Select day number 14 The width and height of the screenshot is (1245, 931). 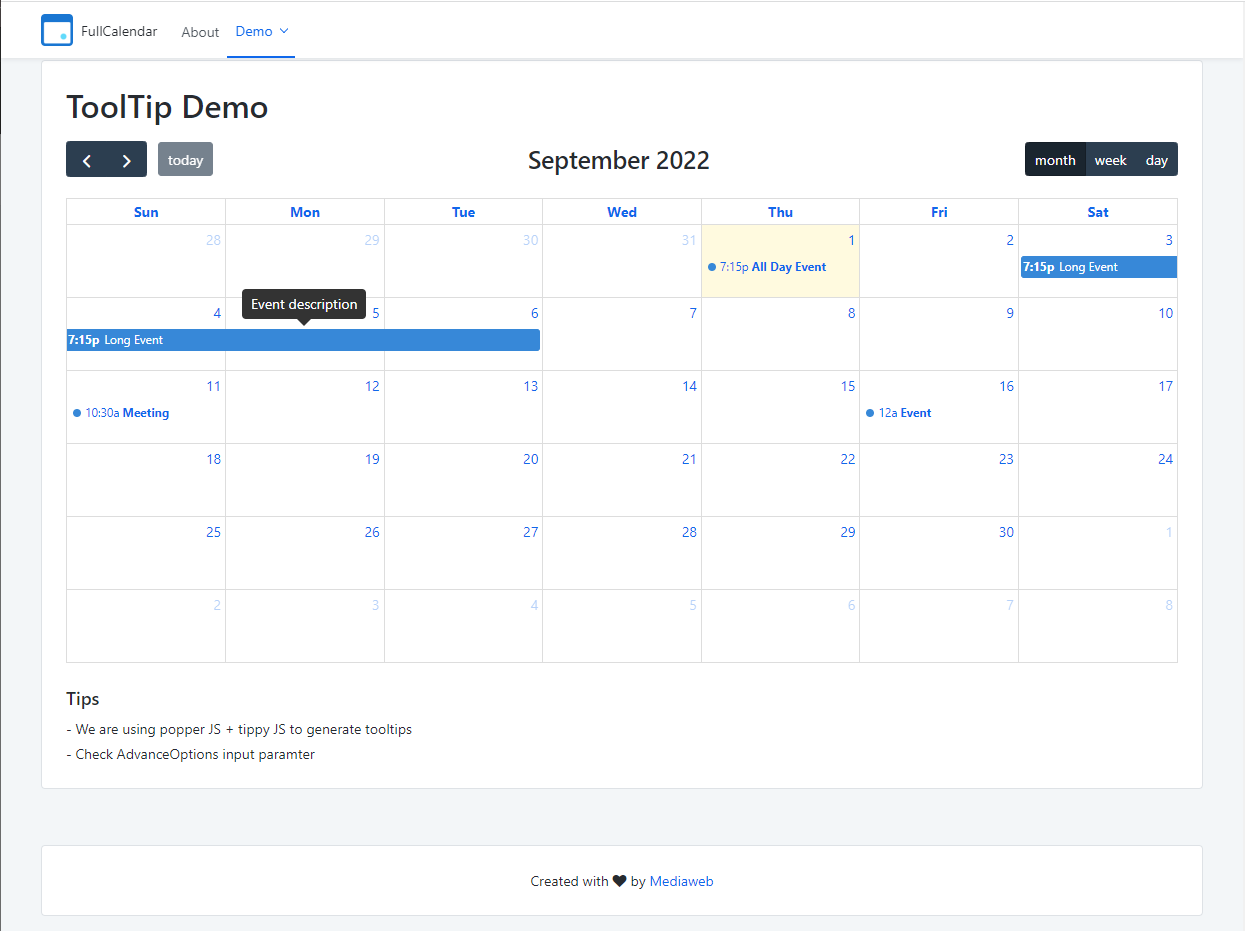click(x=689, y=386)
